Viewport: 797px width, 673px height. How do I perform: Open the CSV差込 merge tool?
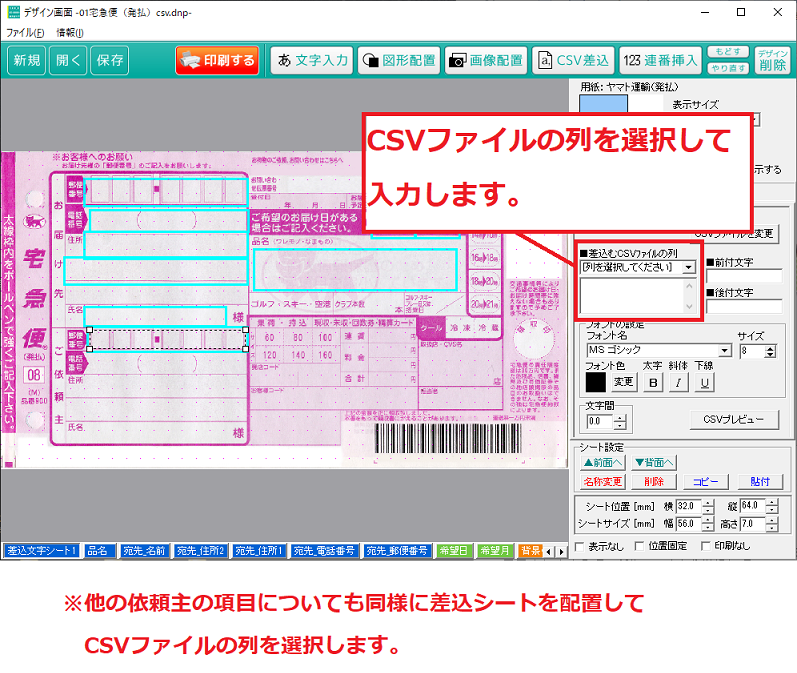point(573,60)
